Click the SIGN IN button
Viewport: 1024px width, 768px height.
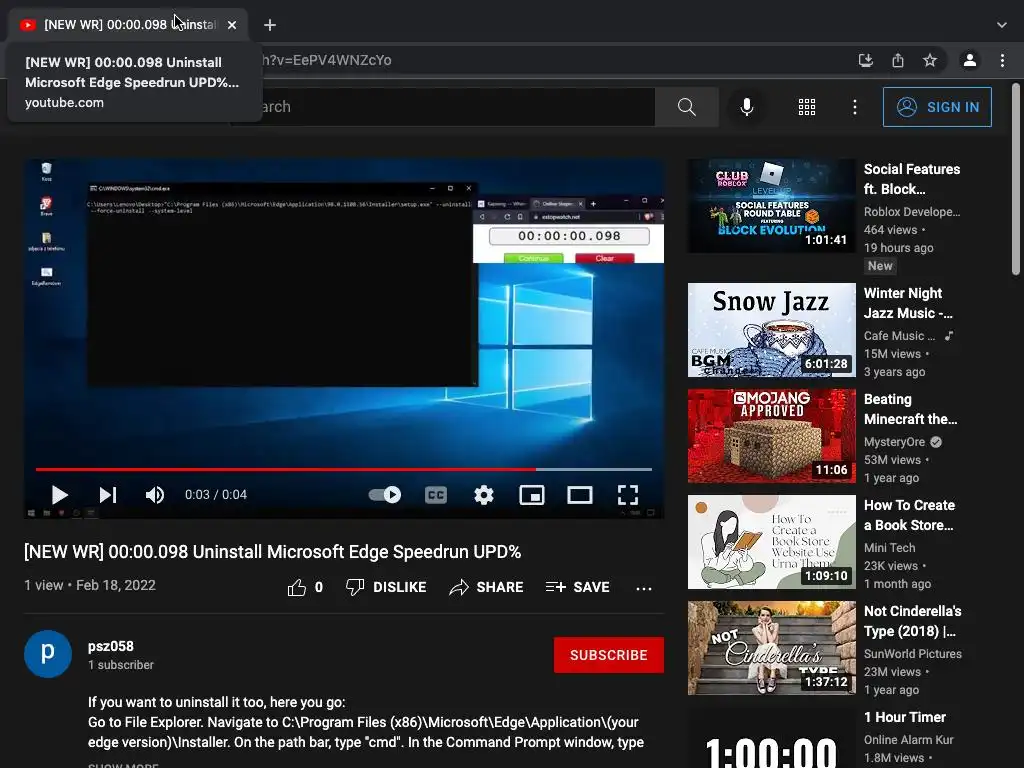point(937,107)
